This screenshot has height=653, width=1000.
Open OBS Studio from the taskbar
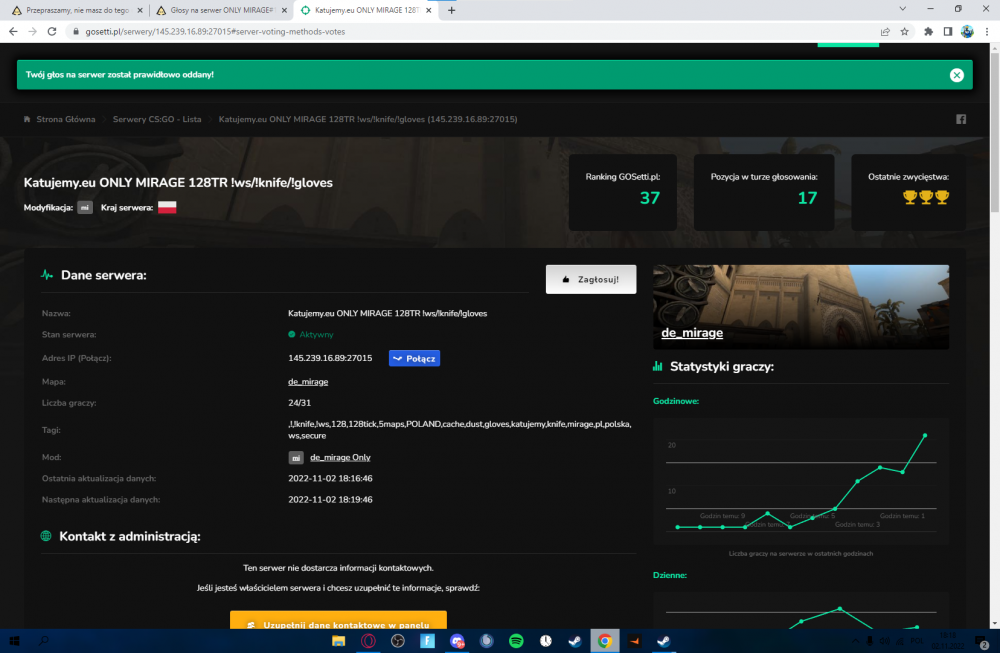pyautogui.click(x=397, y=641)
